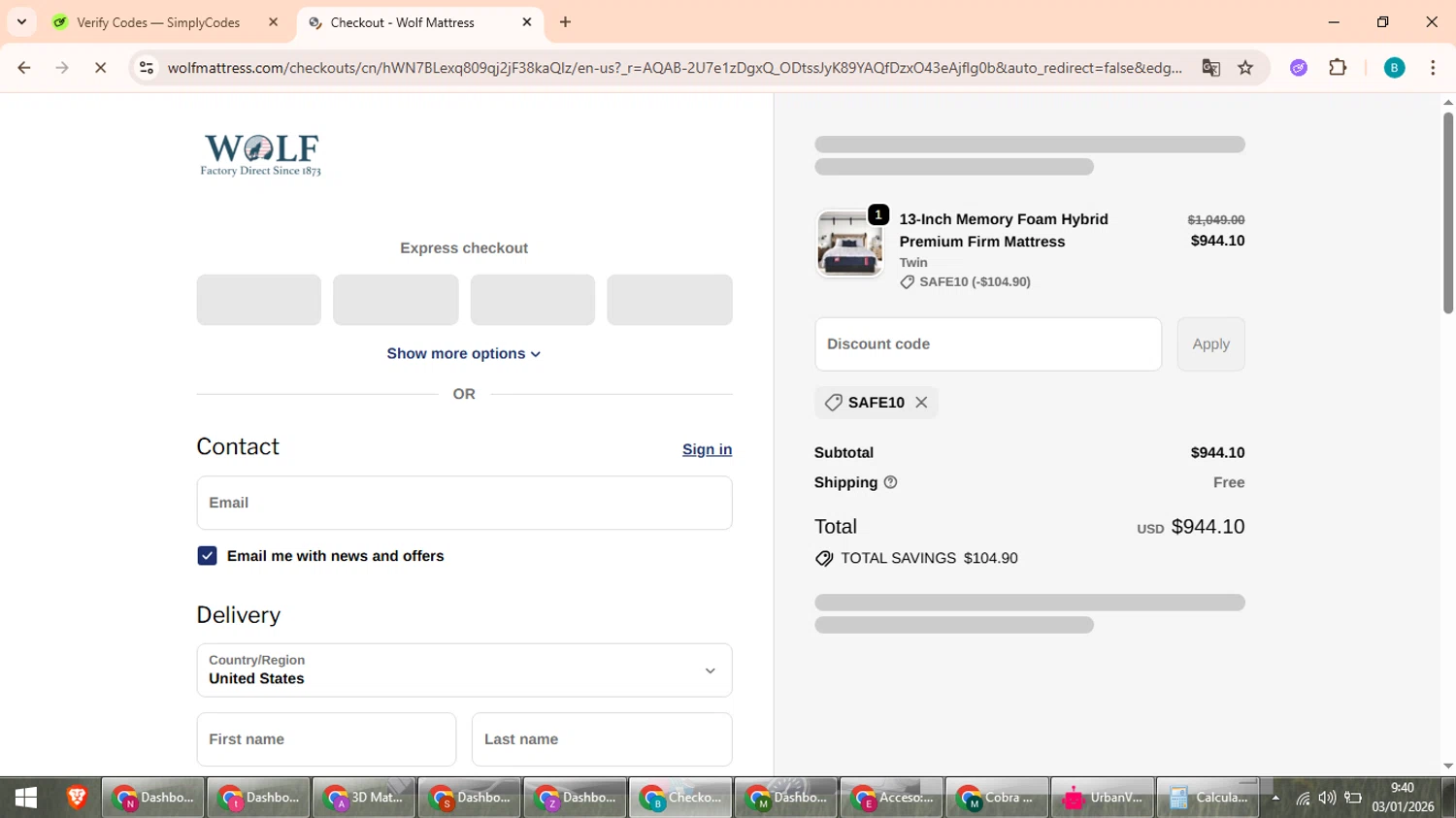
Task: Click the SAFE10 applied code tag
Action: 877,403
